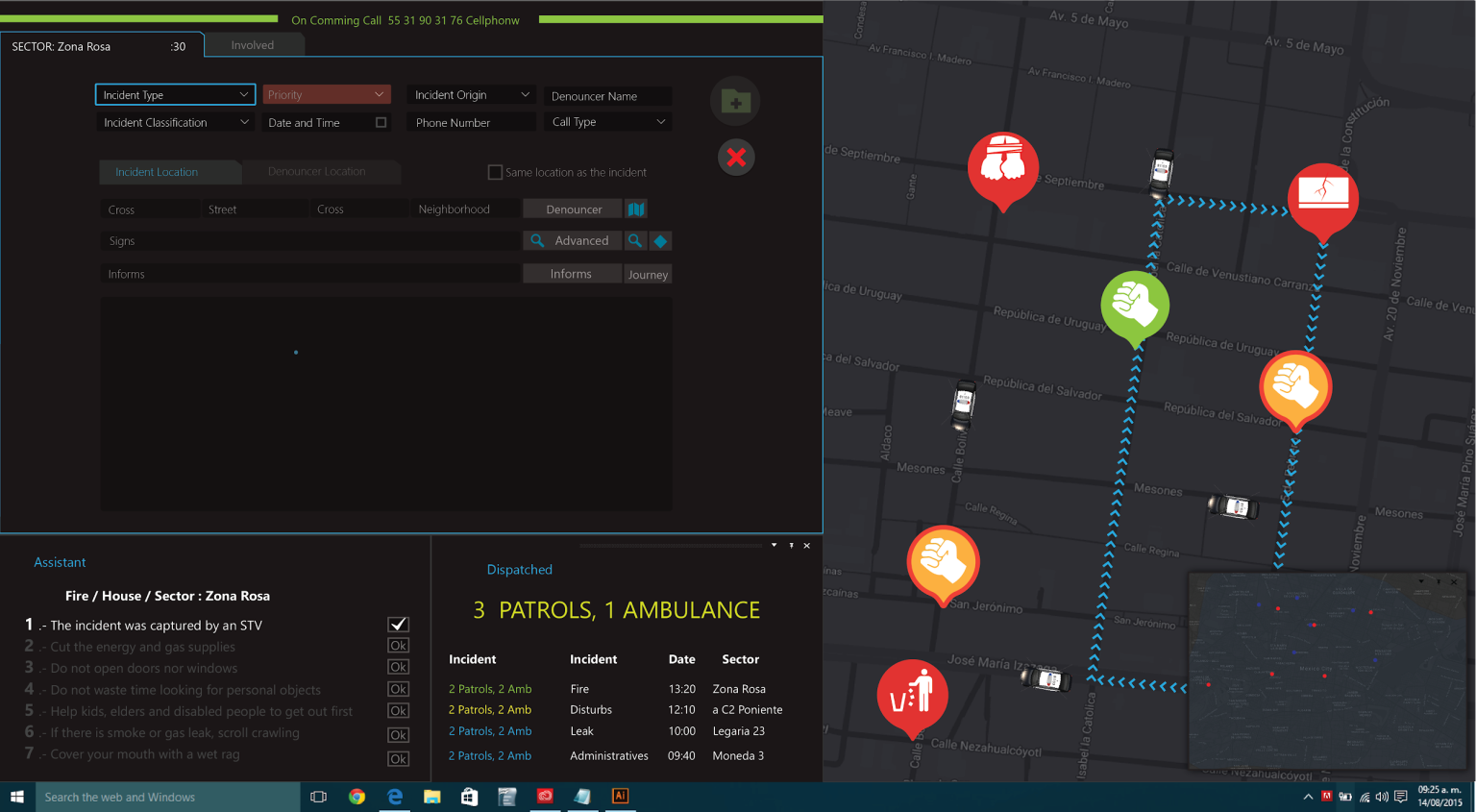Screen dimensions: 1476x812
Task: Select the red boxing gloves map marker
Action: tap(1002, 165)
